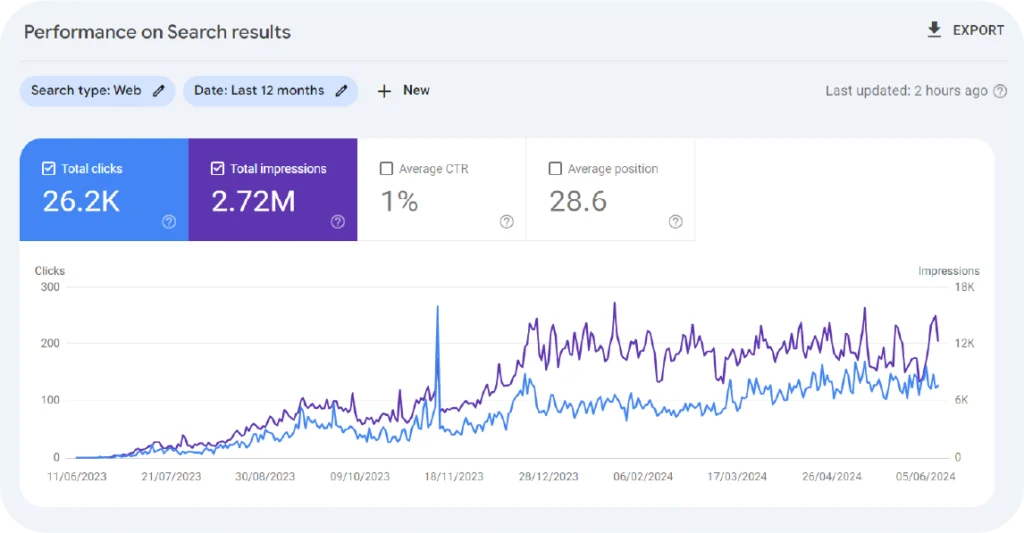Click the 28/12/2023 date on chart axis
This screenshot has height=533, width=1024.
click(x=550, y=477)
